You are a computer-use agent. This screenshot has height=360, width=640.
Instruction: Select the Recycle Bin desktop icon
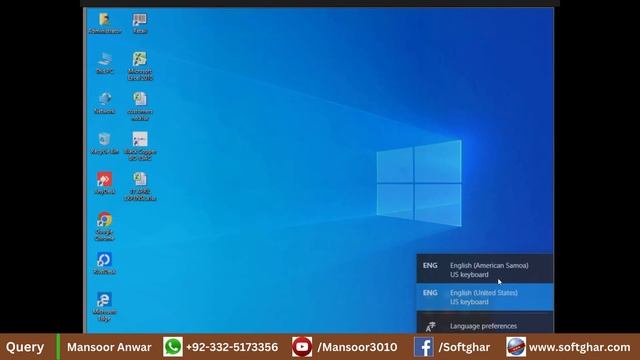104,143
